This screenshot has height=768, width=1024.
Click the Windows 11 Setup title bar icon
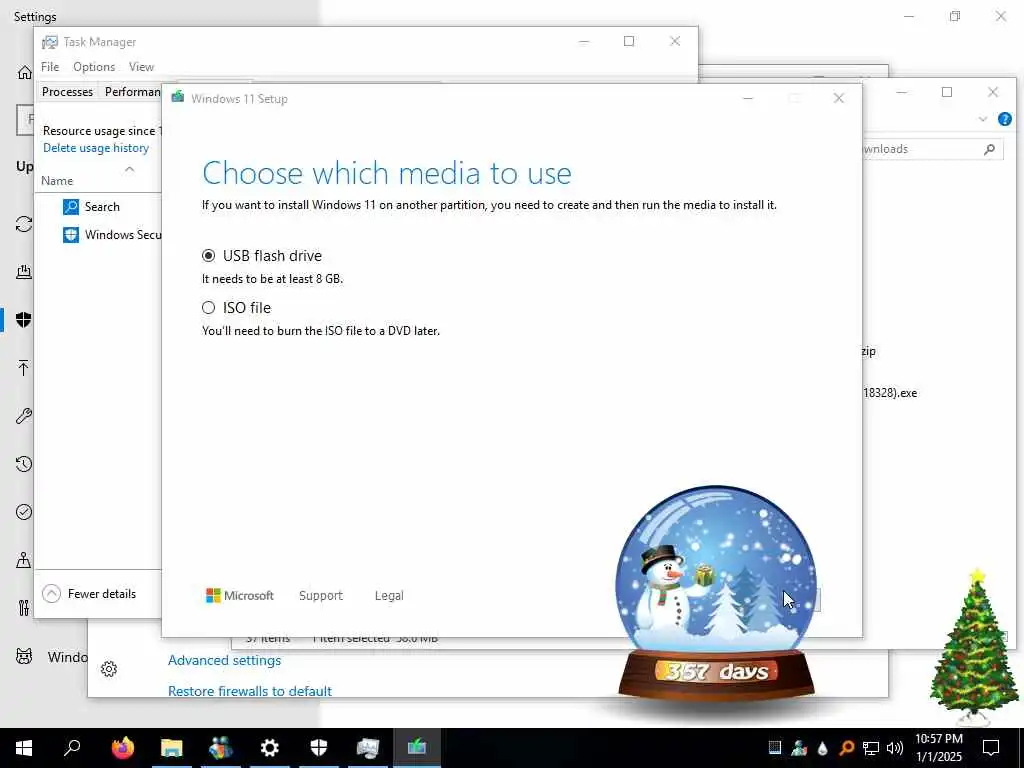click(x=178, y=98)
